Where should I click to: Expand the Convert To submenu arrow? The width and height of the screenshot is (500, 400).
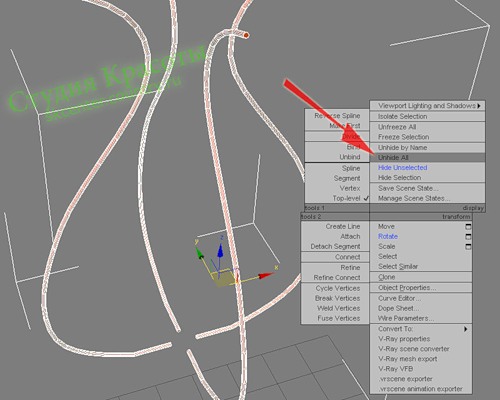pos(465,329)
